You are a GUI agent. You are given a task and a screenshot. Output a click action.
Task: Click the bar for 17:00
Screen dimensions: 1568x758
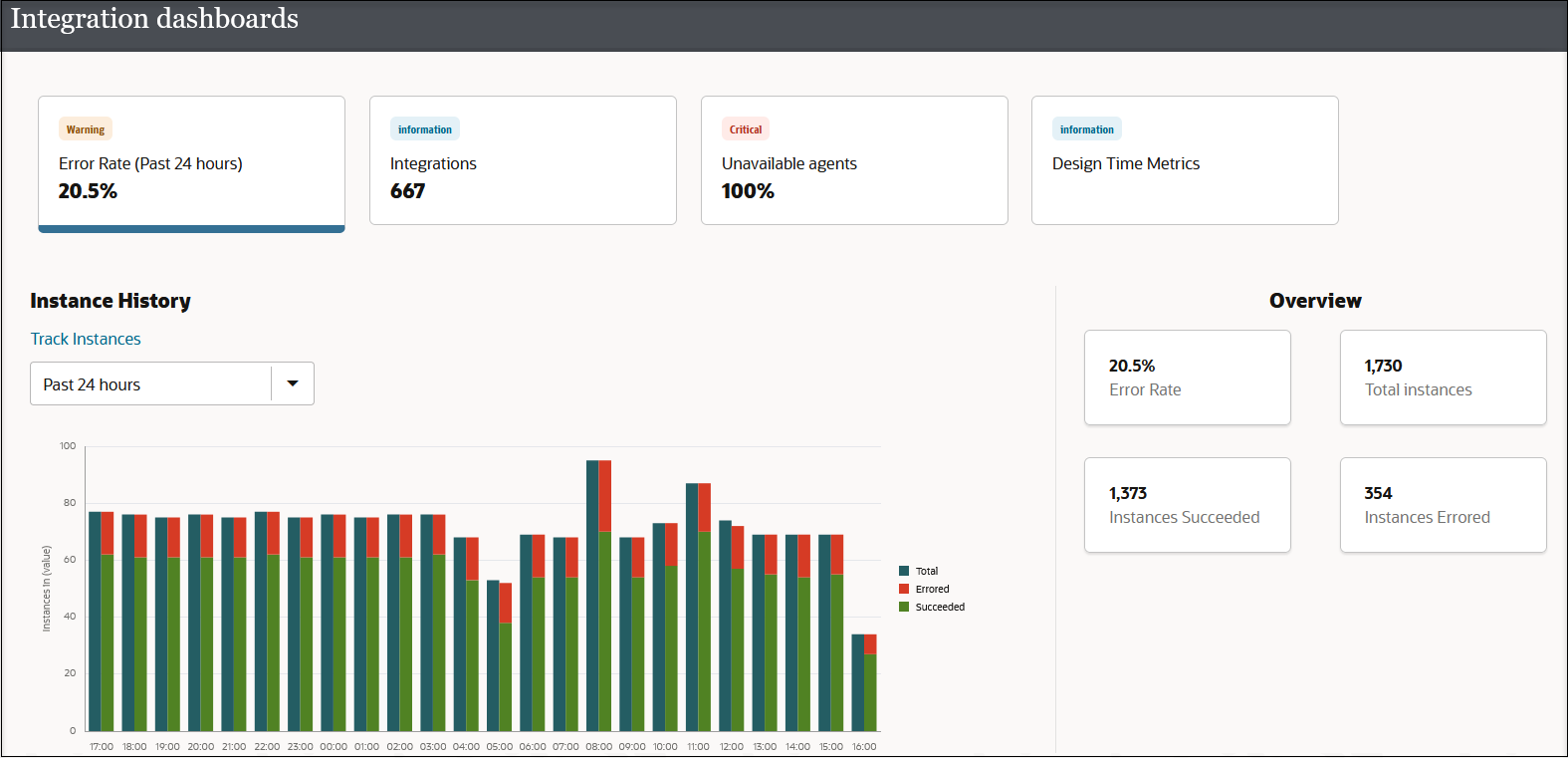(102, 622)
